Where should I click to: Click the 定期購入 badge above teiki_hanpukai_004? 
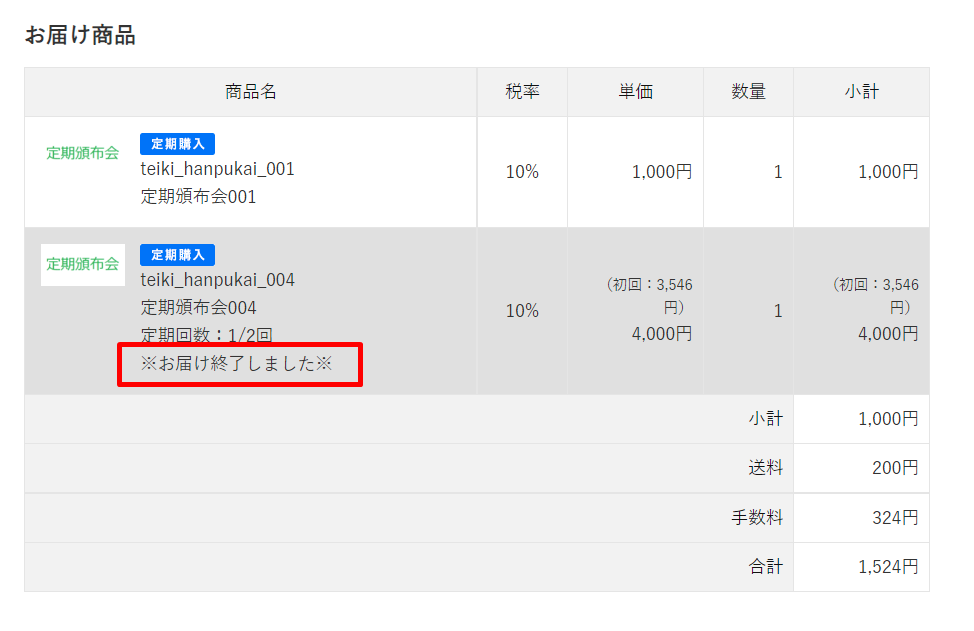click(177, 255)
